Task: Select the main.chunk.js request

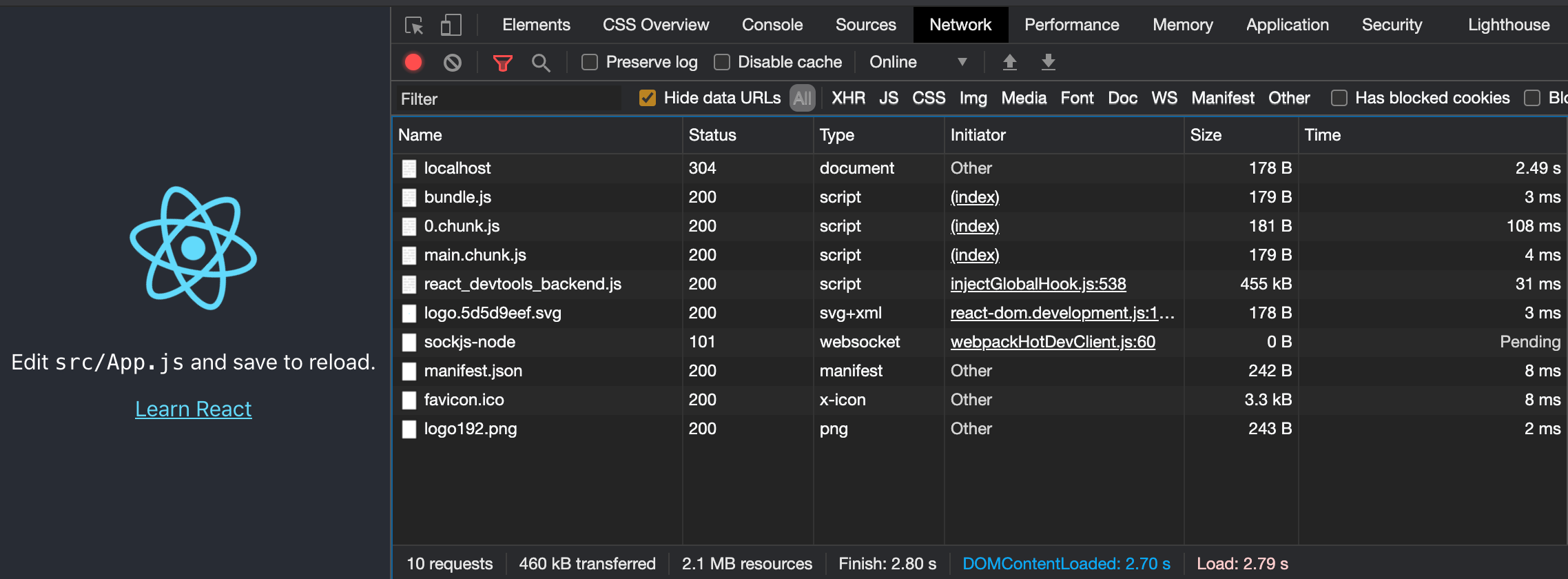Action: click(x=980, y=255)
